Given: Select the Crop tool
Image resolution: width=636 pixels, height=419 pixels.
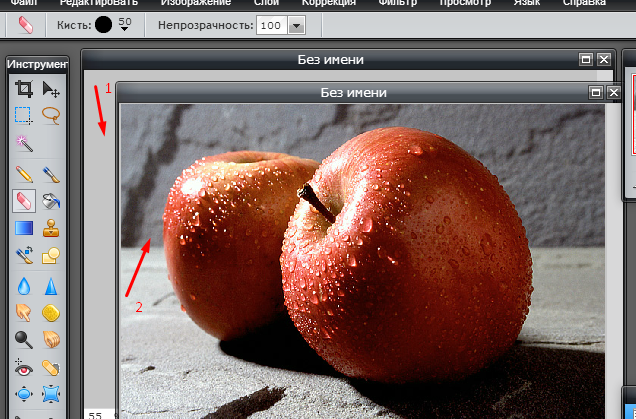Looking at the screenshot, I should pyautogui.click(x=24, y=90).
